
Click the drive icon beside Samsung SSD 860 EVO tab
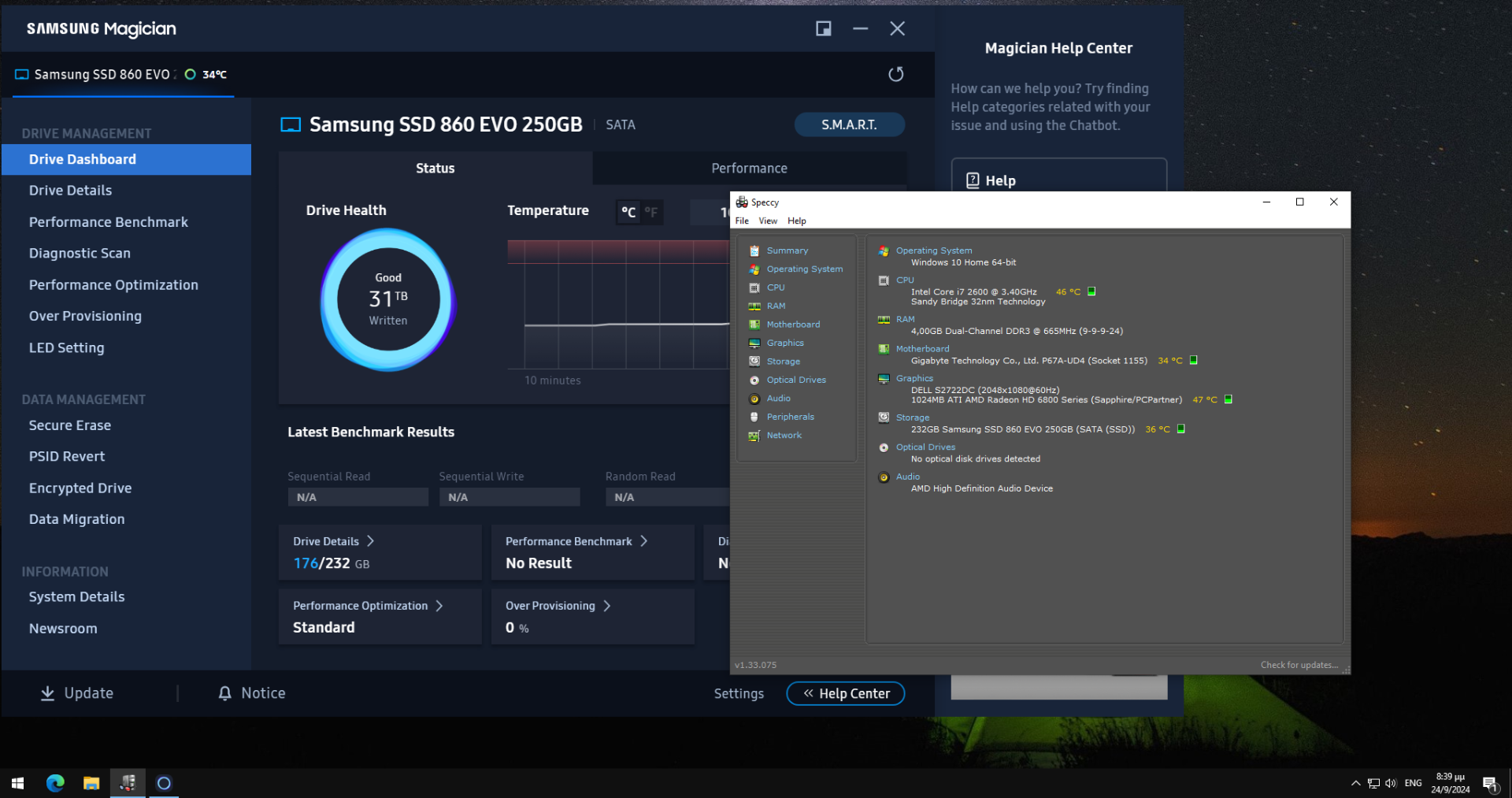(x=22, y=74)
